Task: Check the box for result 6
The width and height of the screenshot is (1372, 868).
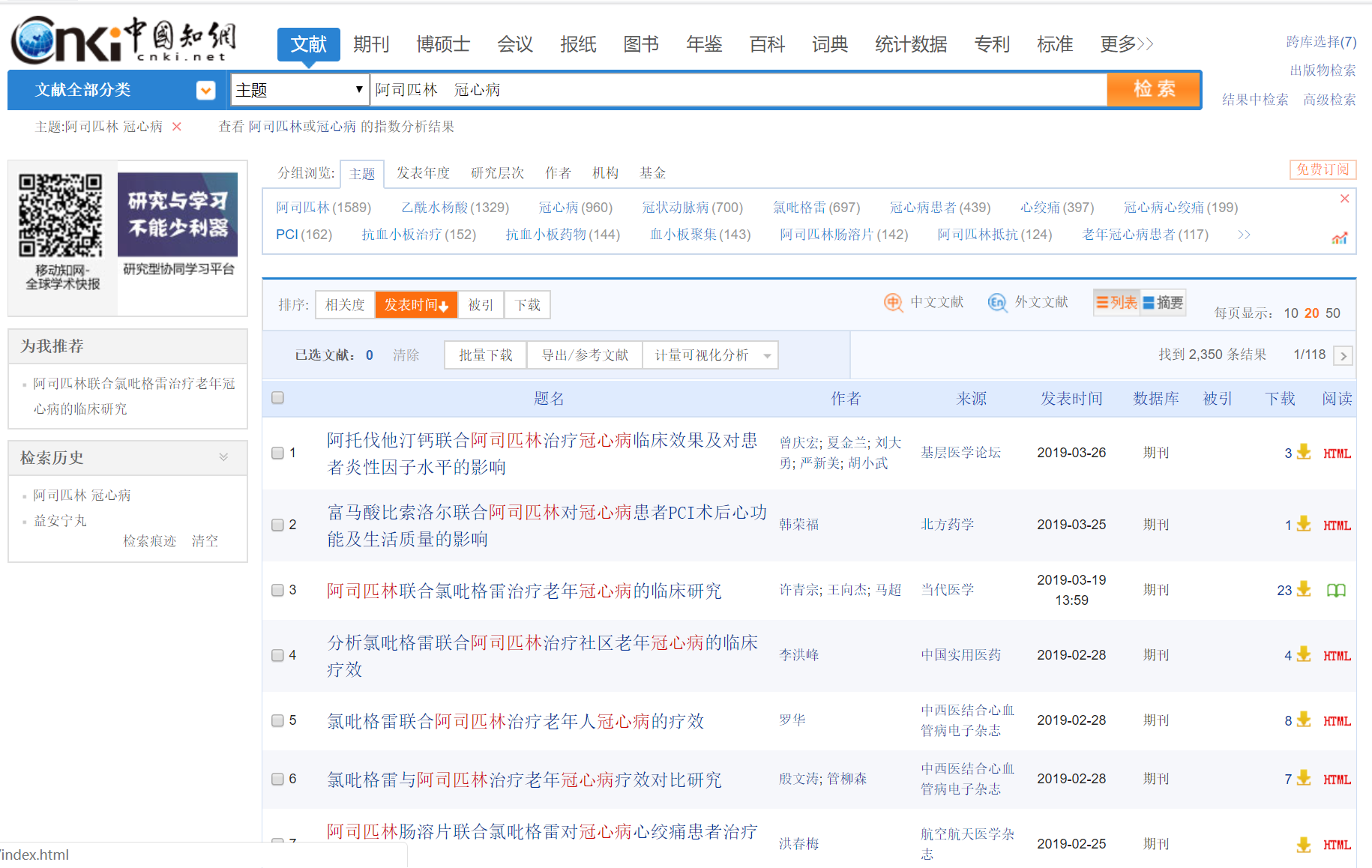Action: 277,779
